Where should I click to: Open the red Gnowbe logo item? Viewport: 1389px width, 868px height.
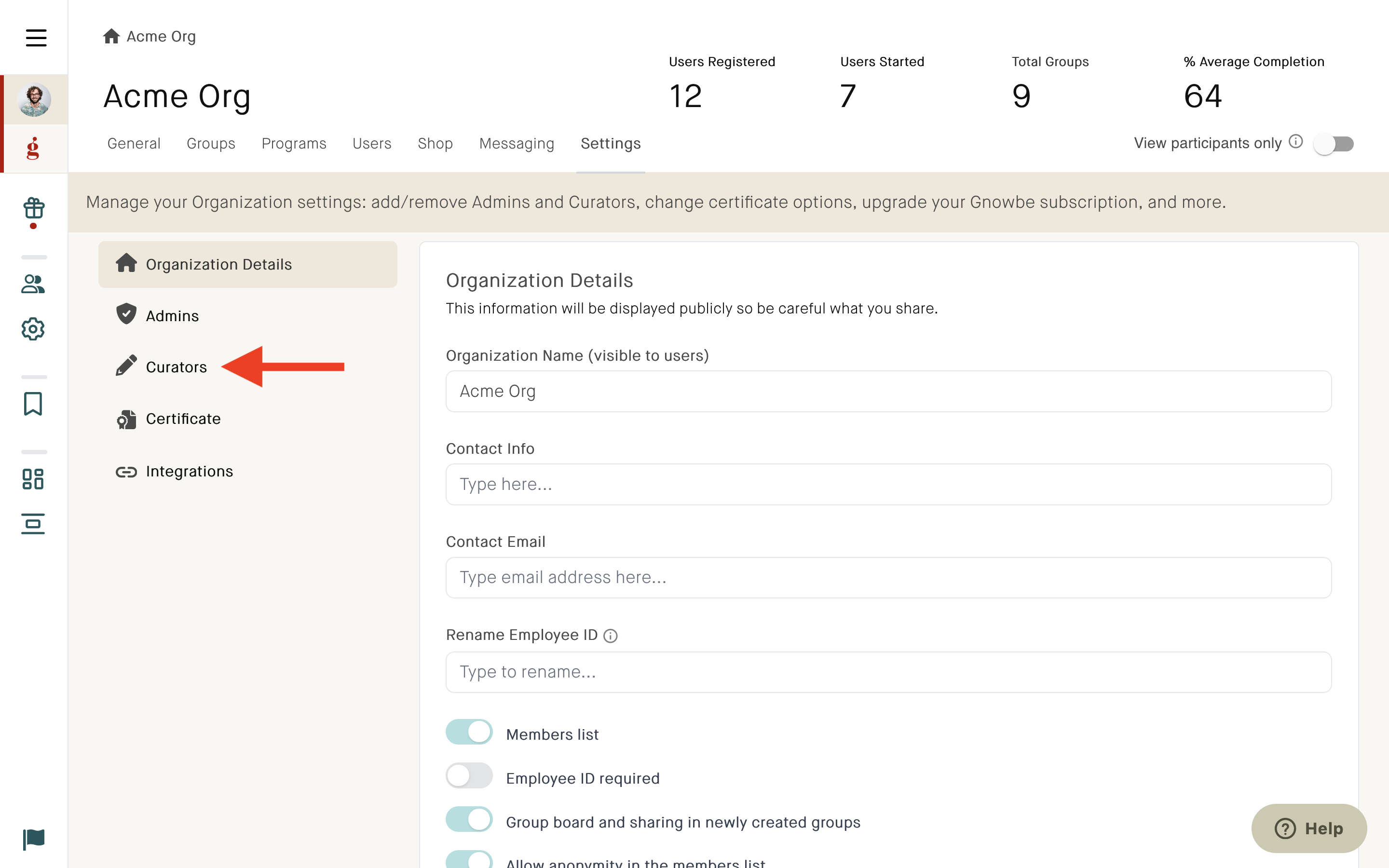[33, 149]
